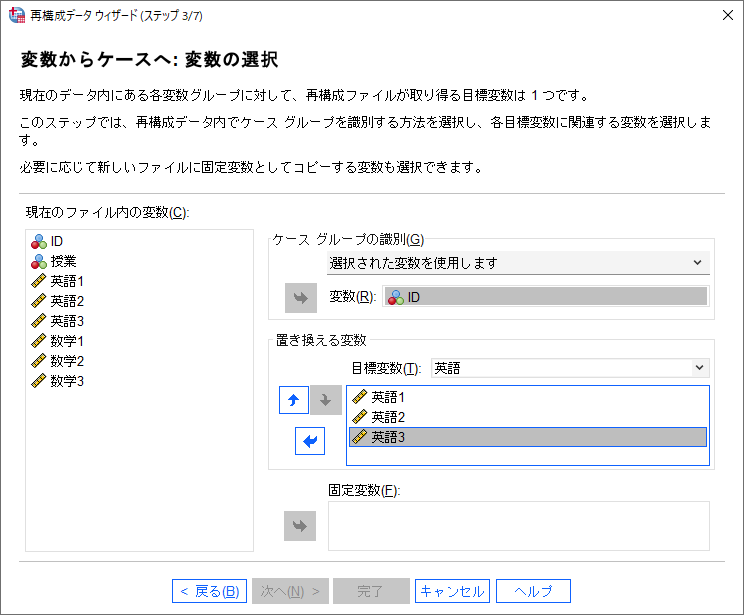Select ID variable in source list
The width and height of the screenshot is (744, 615).
pyautogui.click(x=57, y=241)
